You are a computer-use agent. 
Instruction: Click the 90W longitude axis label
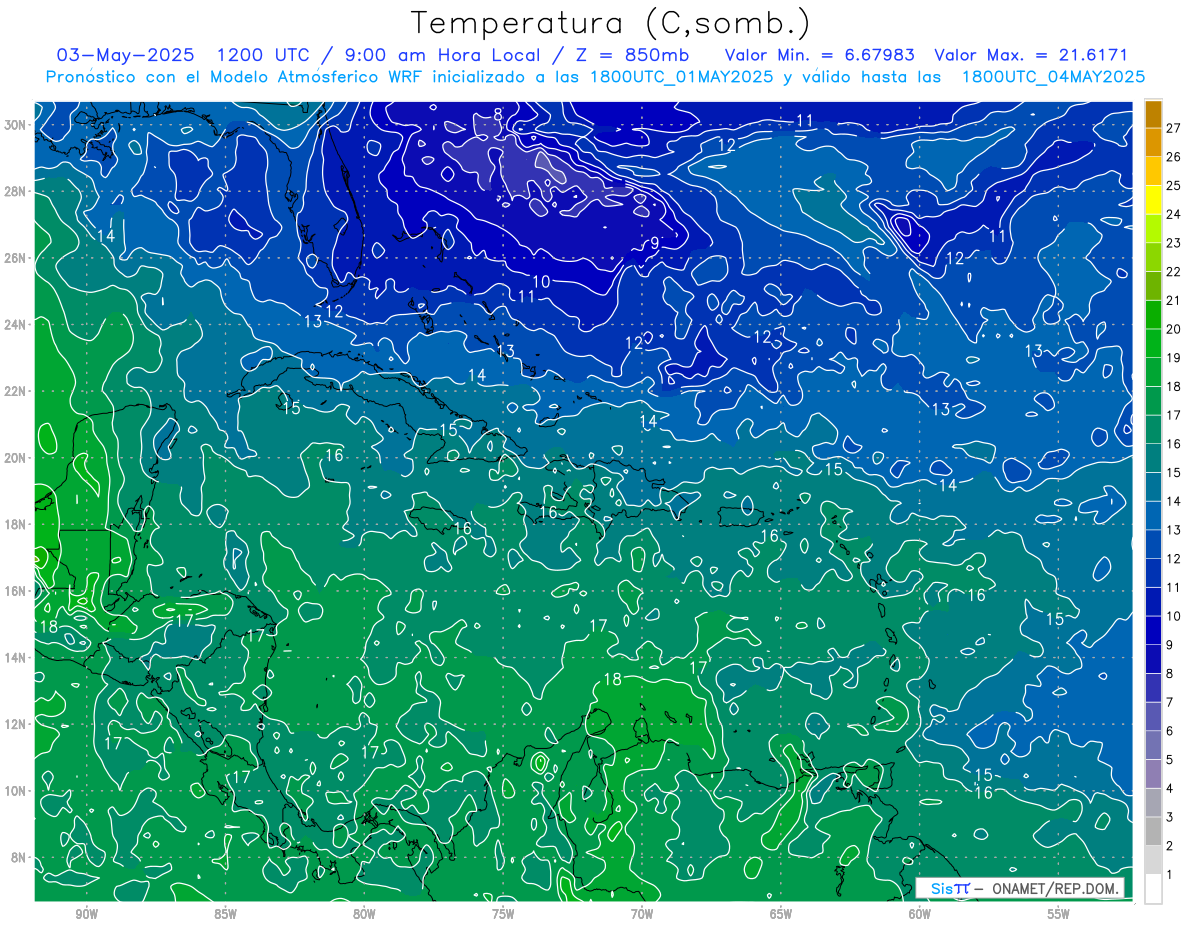click(x=87, y=914)
